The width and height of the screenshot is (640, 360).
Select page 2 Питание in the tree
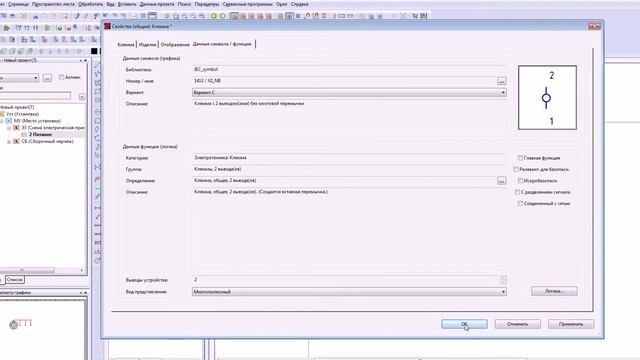tap(40, 135)
